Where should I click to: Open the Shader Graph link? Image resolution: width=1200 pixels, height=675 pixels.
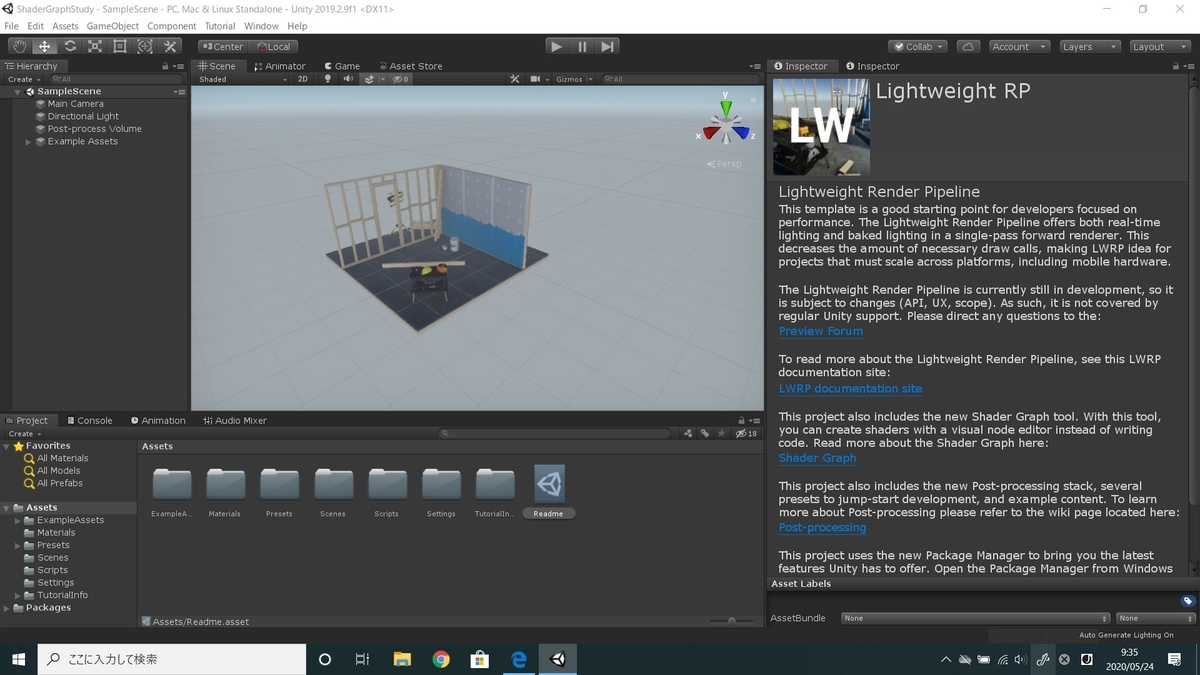point(817,458)
